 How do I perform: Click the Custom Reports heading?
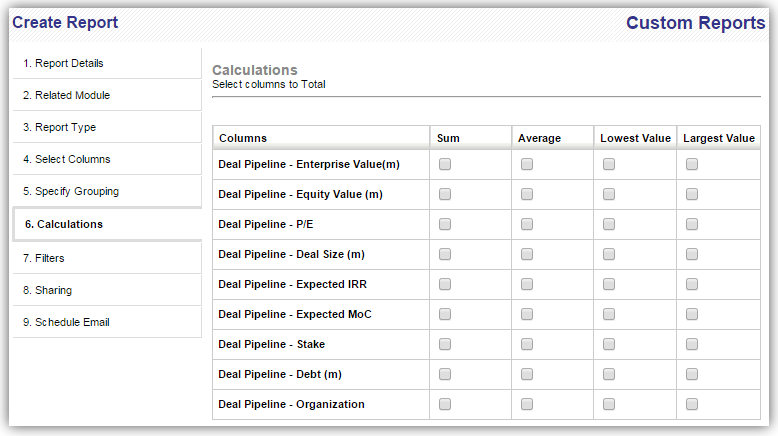coord(695,23)
